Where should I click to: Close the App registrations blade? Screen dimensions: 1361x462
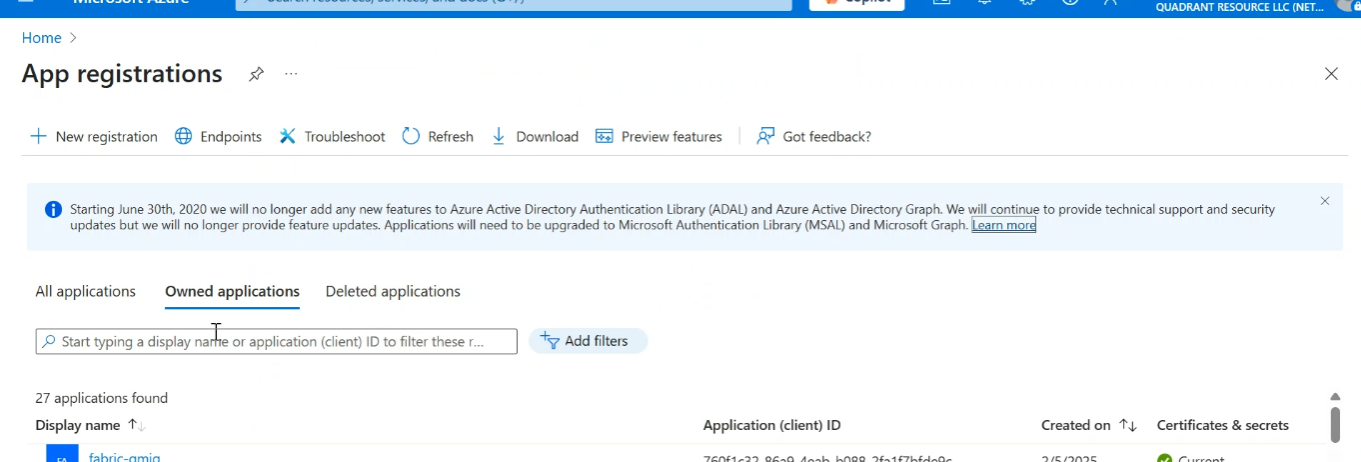(1331, 74)
